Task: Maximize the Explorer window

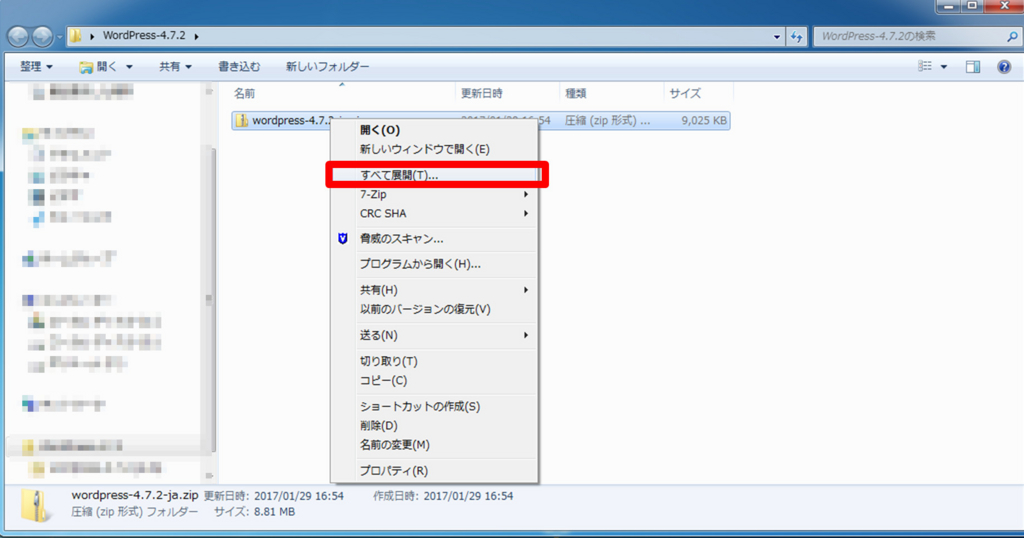Action: tap(972, 6)
